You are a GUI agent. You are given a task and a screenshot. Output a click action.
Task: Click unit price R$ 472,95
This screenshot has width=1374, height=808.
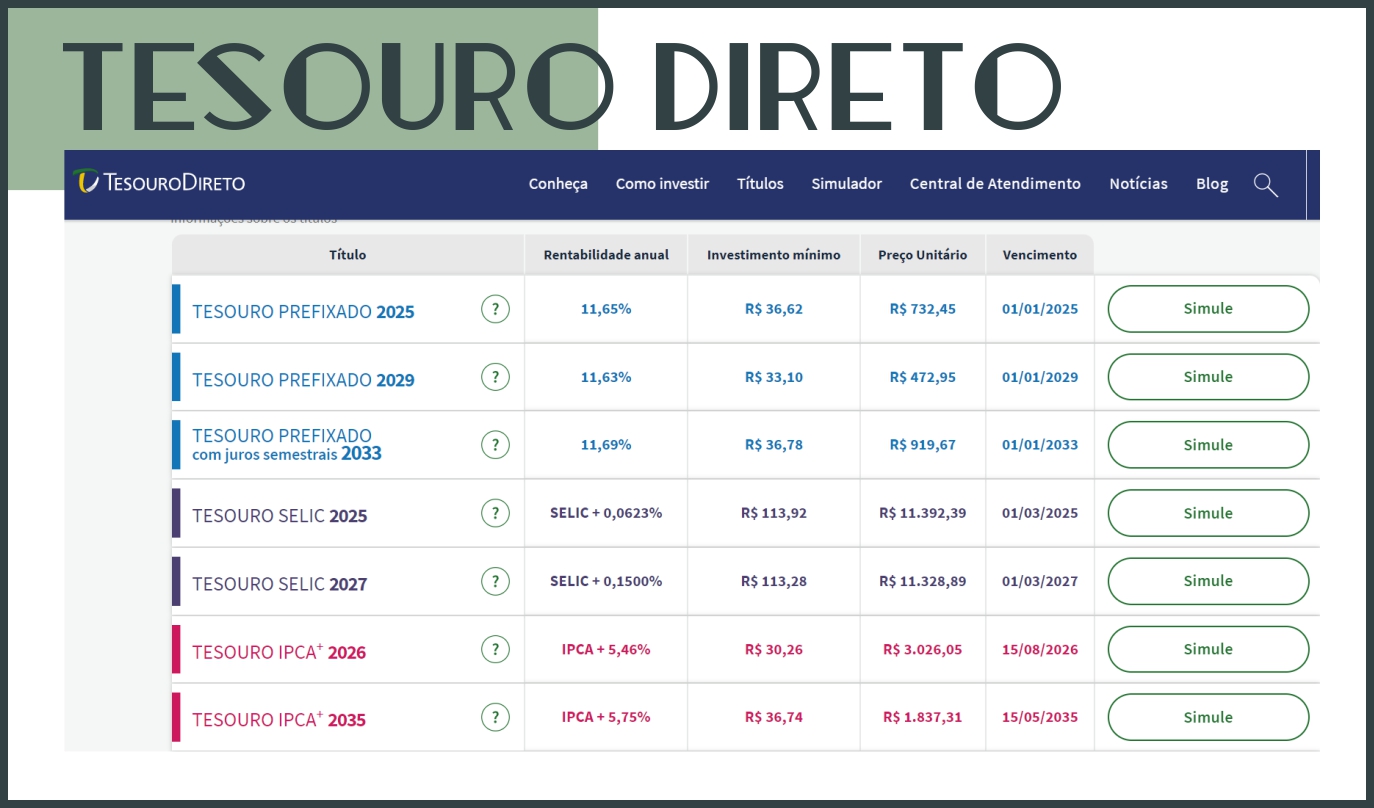(923, 377)
